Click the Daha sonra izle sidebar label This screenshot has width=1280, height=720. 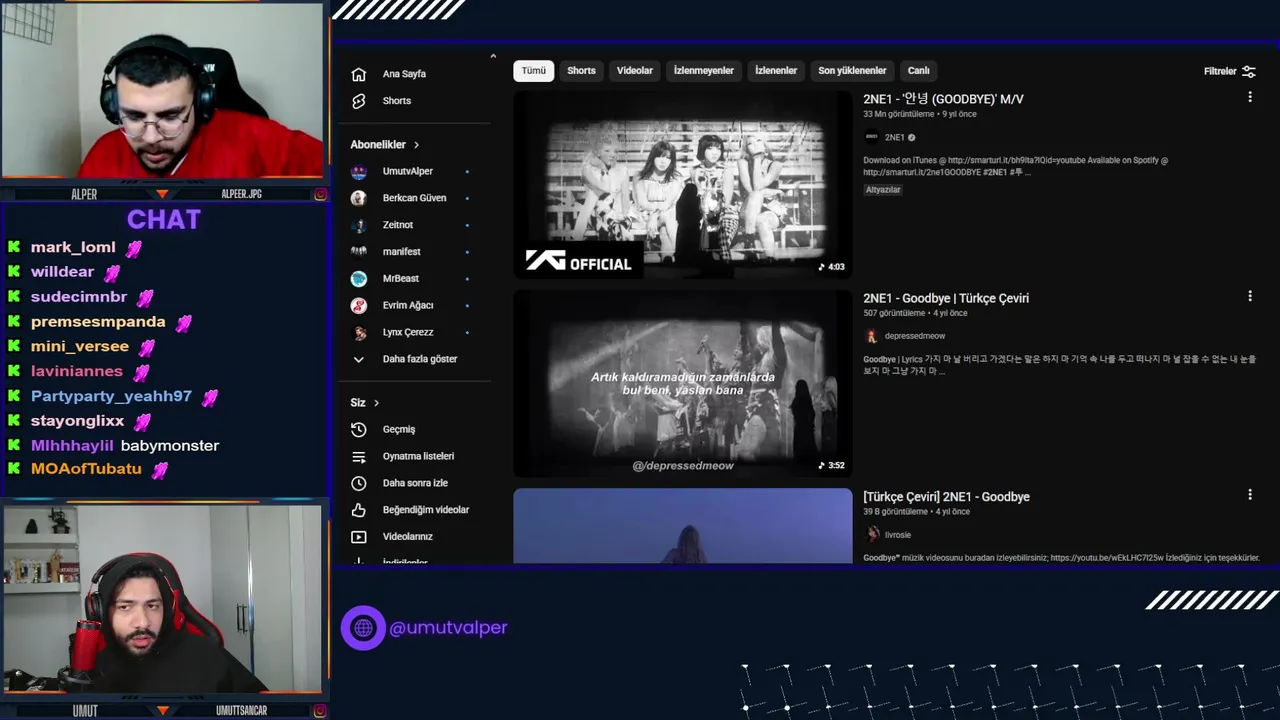point(415,483)
